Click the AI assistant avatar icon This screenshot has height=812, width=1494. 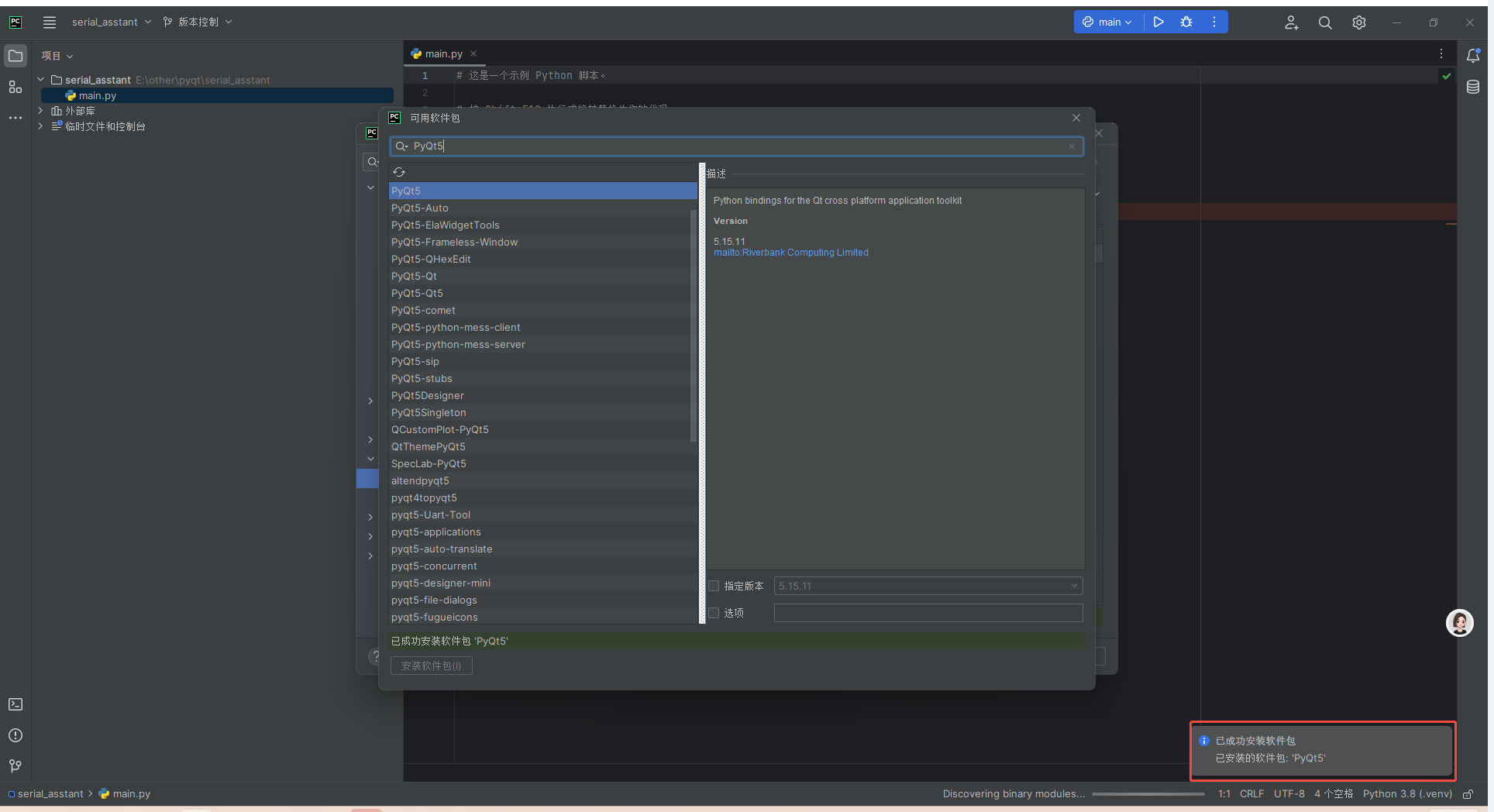point(1460,623)
